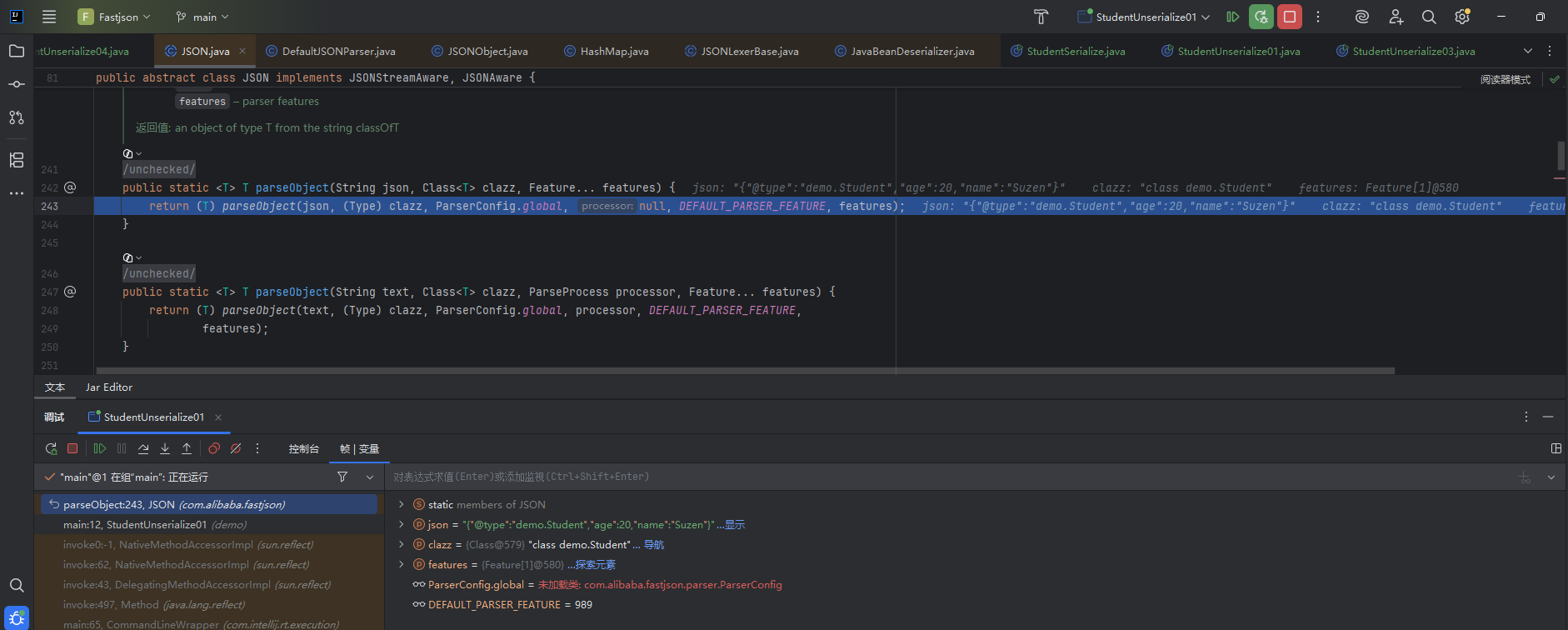Rerun debug from green top toolbar button
The image size is (1568, 630).
click(x=1261, y=17)
